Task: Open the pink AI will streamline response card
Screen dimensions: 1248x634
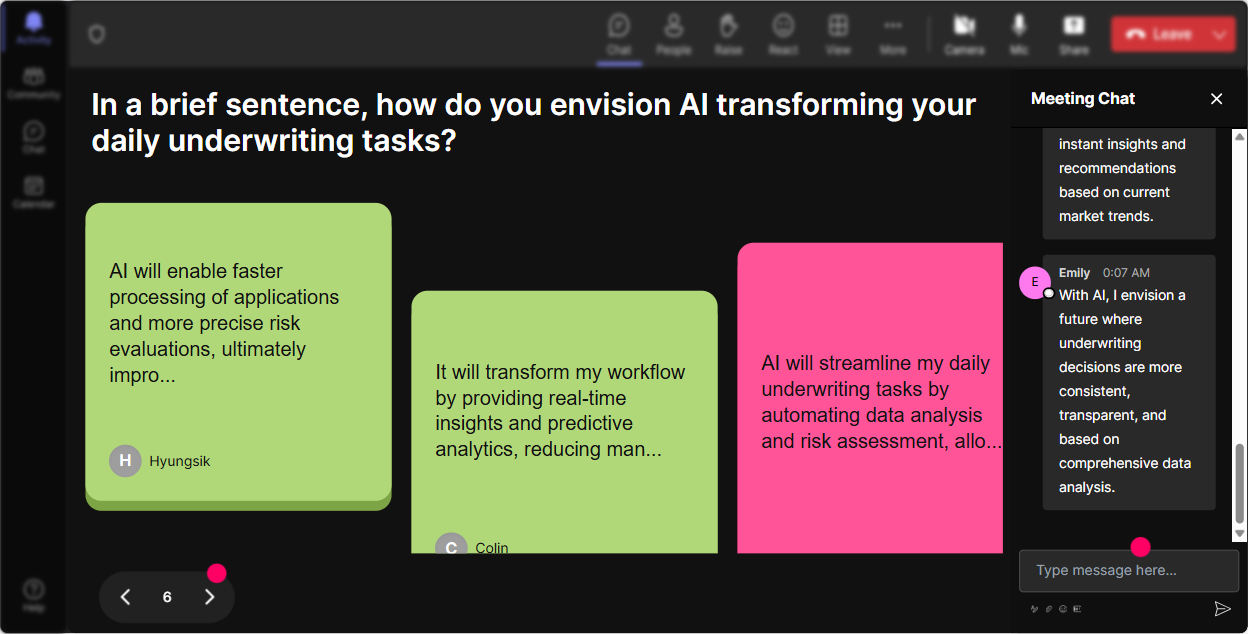Action: [x=870, y=398]
